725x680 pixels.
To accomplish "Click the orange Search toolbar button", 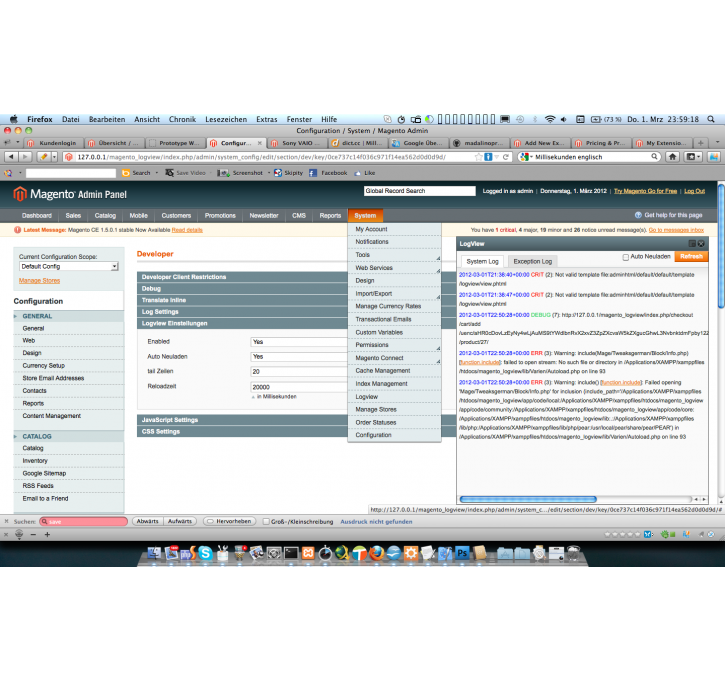I will tap(136, 173).
